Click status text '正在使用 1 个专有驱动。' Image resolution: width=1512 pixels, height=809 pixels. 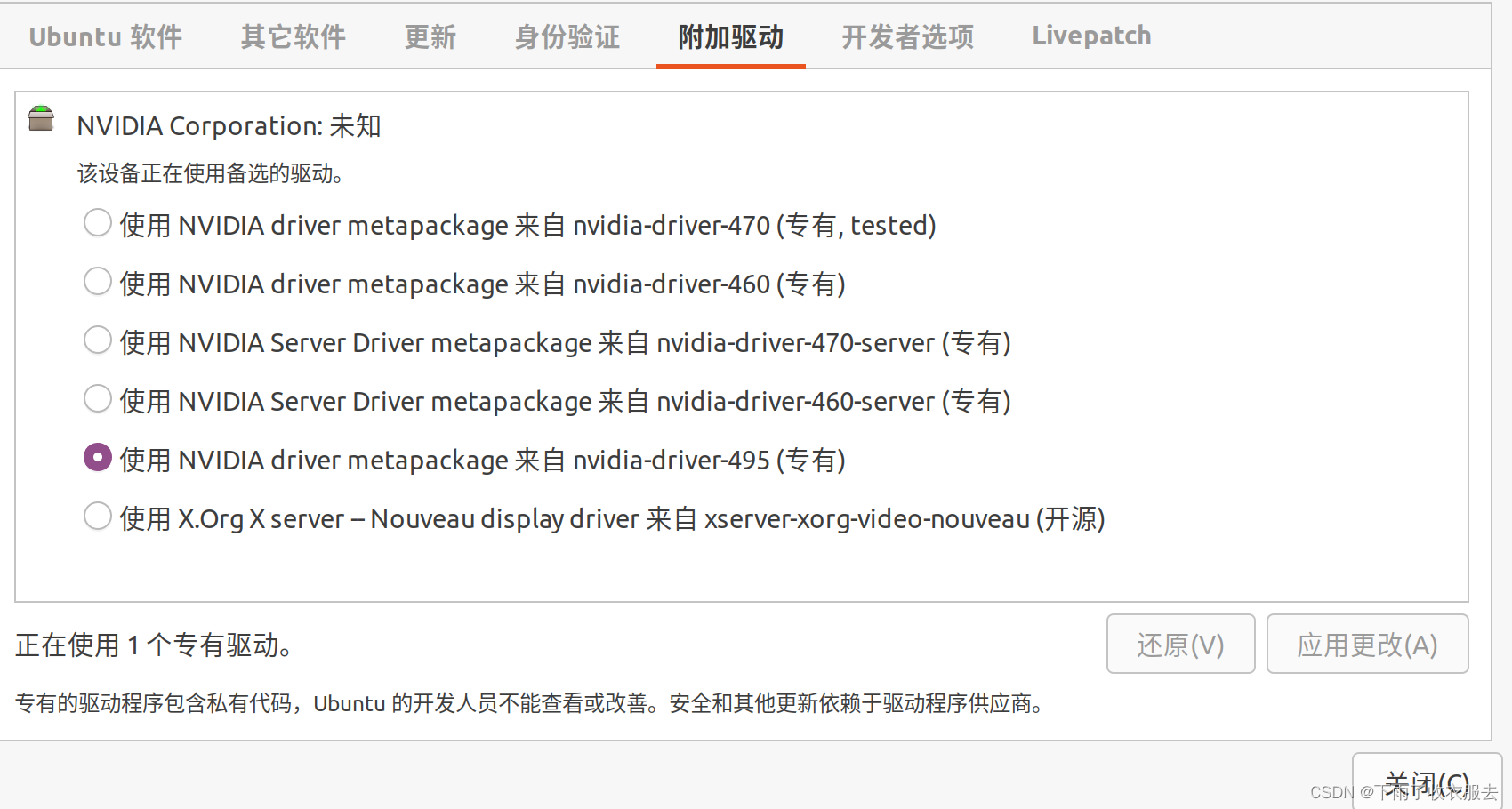[153, 645]
